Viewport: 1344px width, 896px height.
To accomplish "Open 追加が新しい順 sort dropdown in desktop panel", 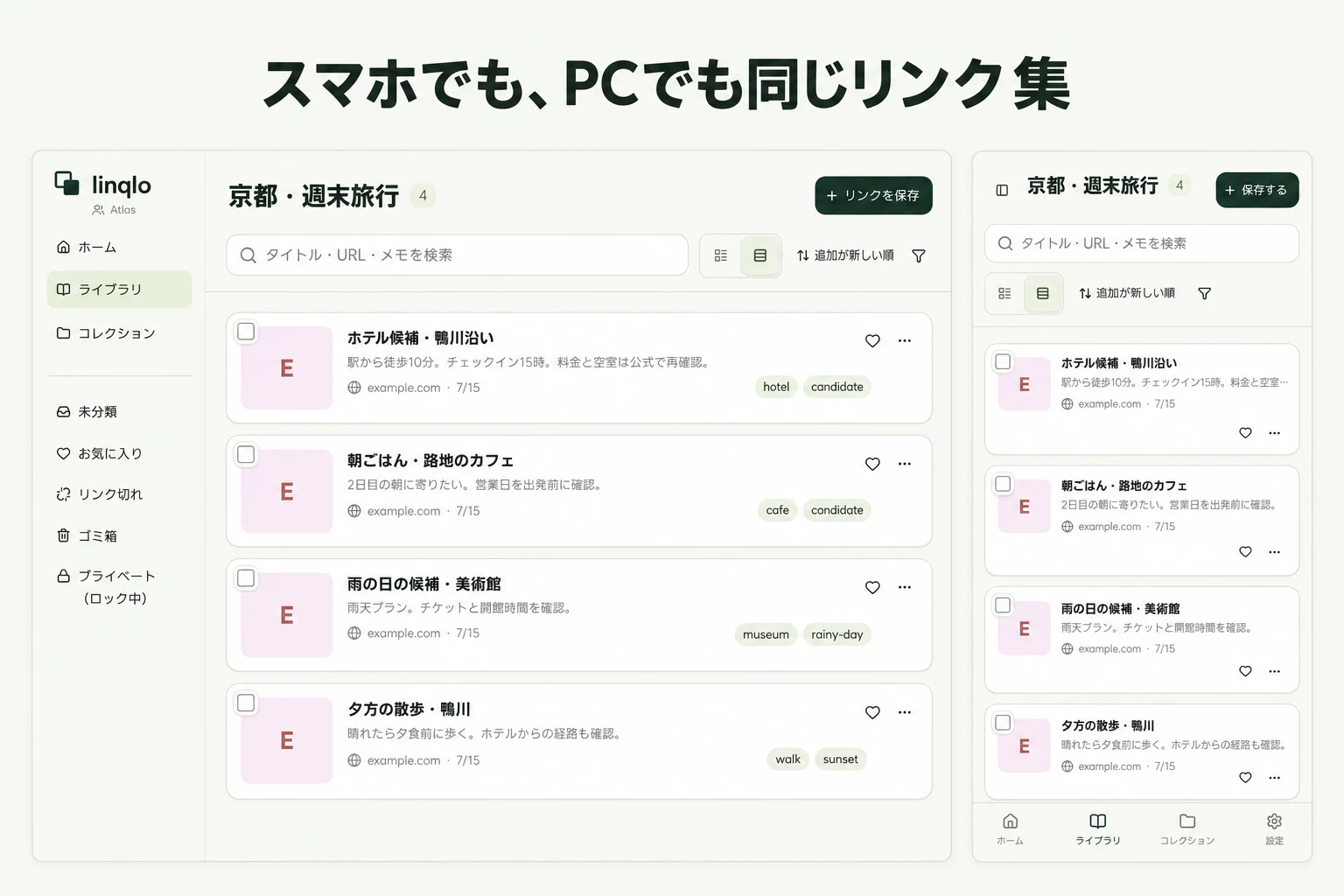I will point(845,255).
